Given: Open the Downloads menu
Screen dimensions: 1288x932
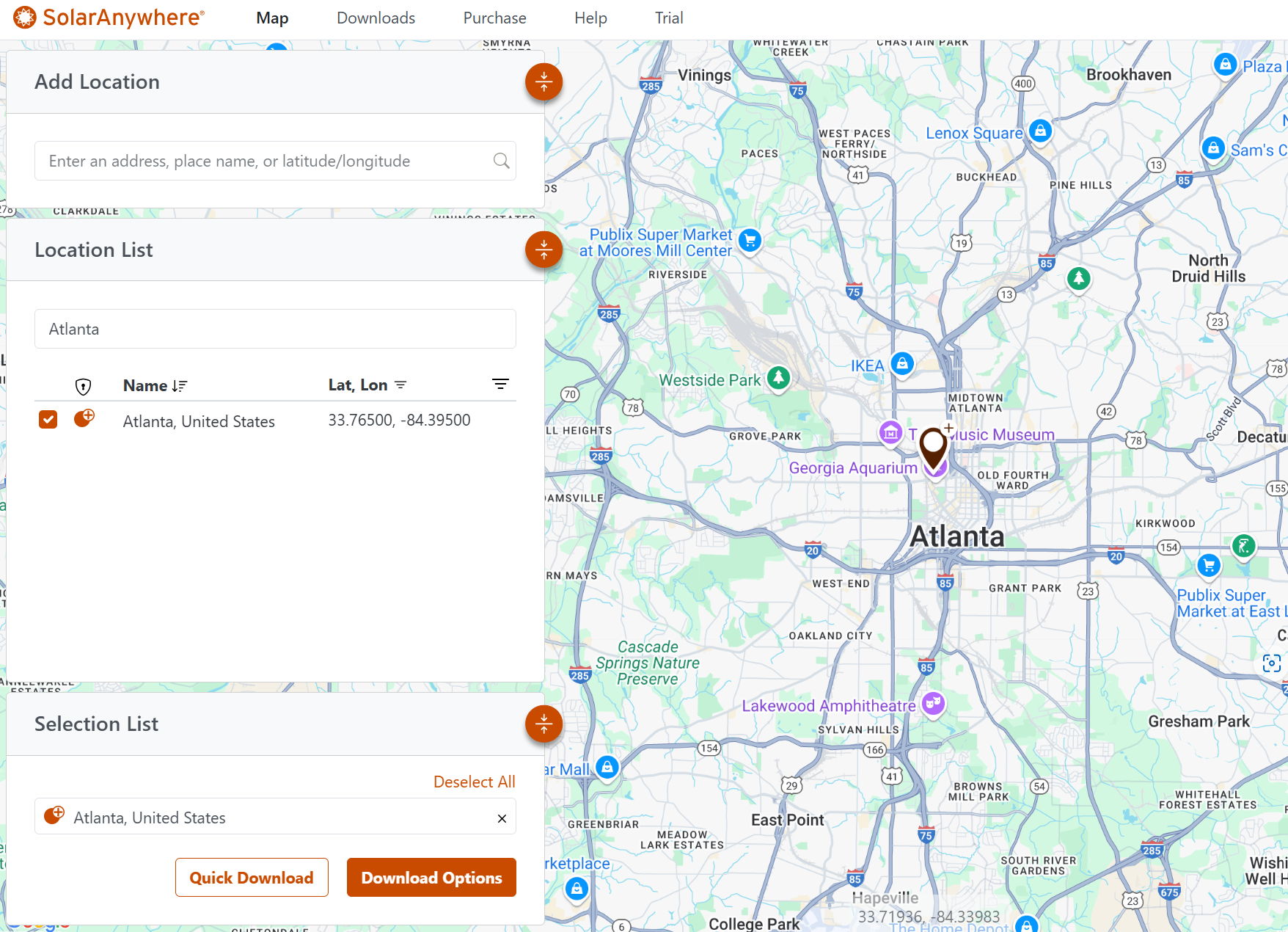Looking at the screenshot, I should 376,18.
